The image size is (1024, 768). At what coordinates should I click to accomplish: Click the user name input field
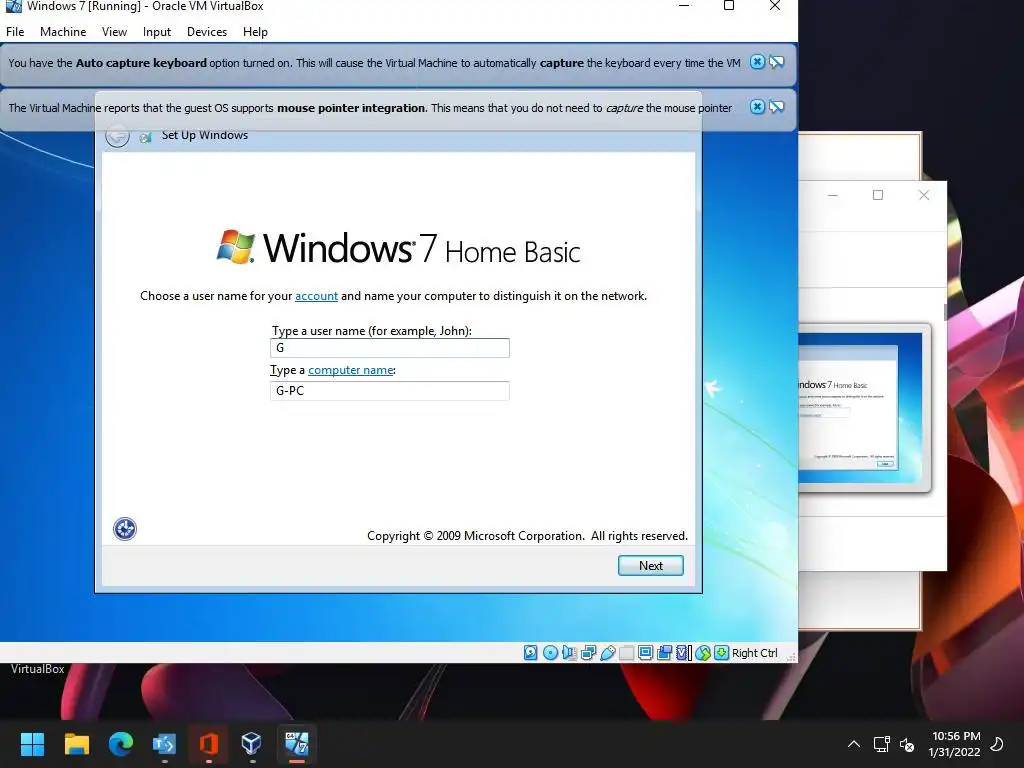[390, 347]
